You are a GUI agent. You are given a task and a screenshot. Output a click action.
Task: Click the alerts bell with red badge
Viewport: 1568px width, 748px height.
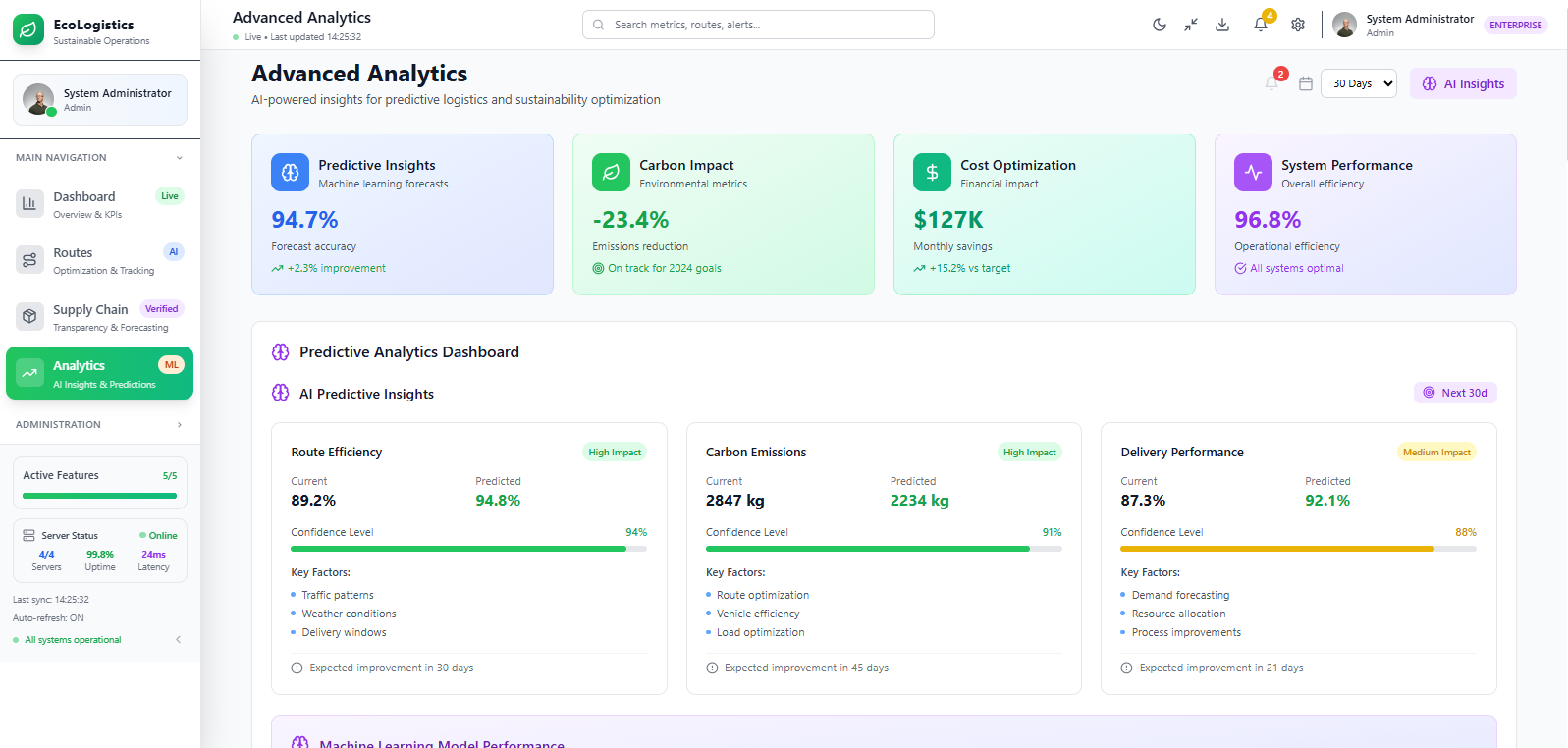click(x=1272, y=83)
